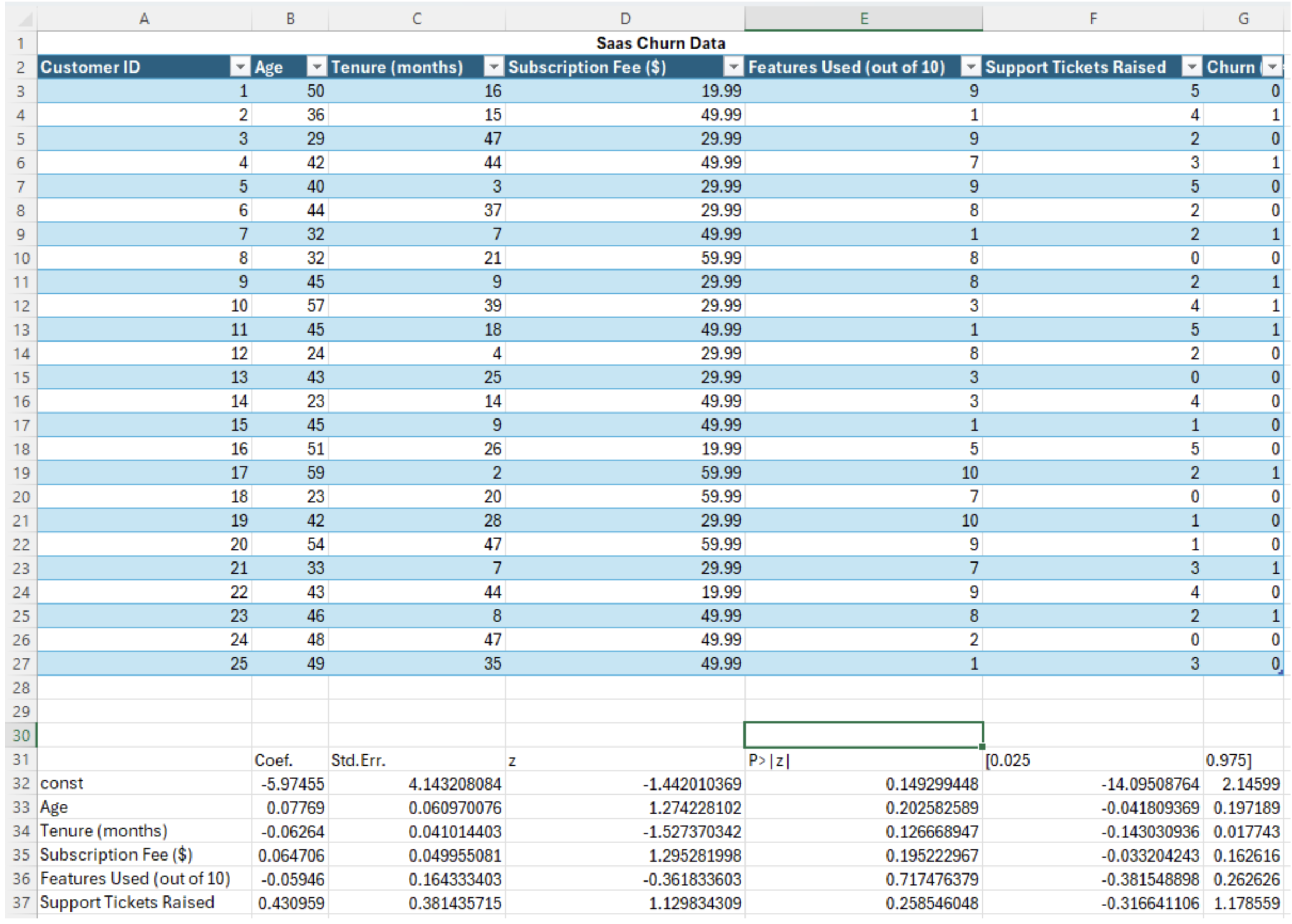Click the std error value 4.143208084

[416, 784]
